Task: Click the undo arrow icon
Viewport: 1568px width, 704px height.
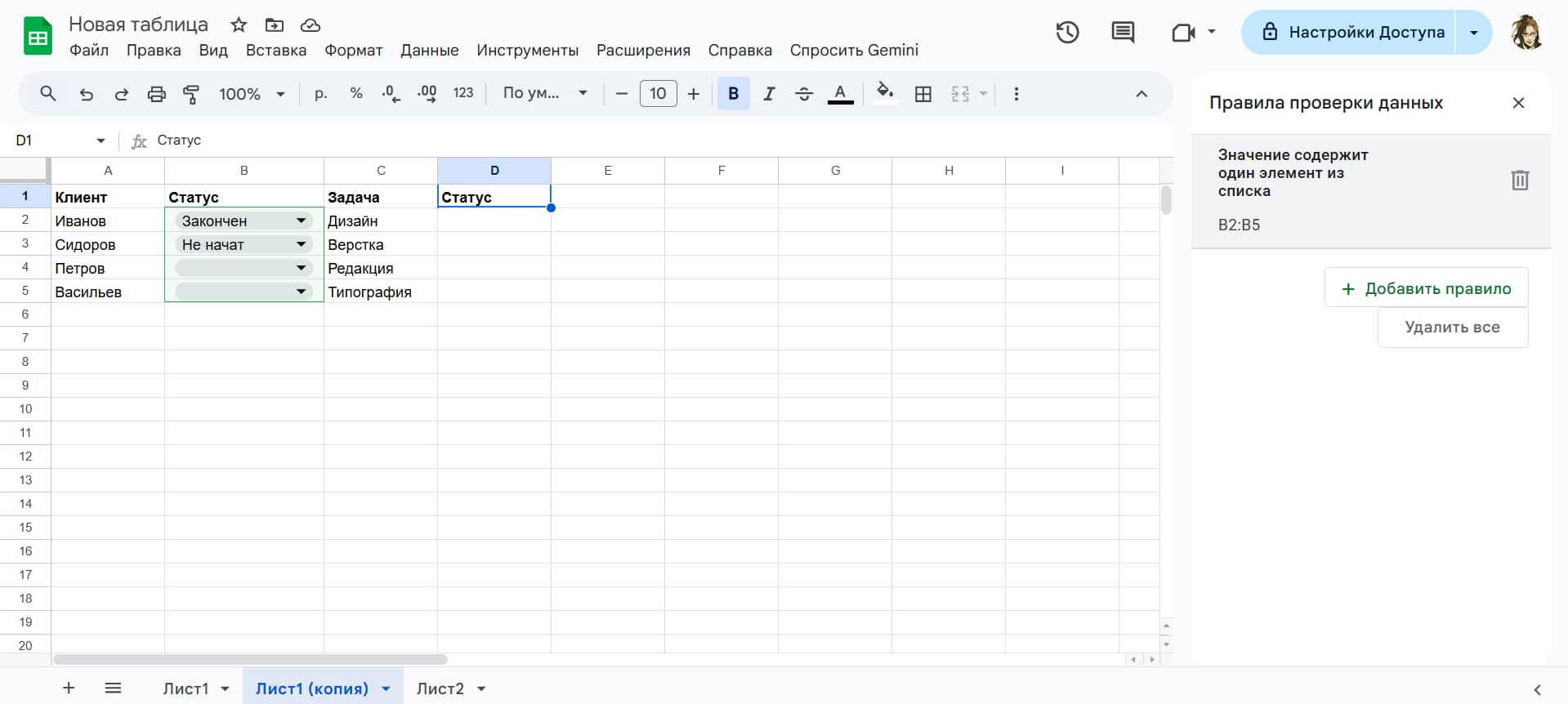Action: pyautogui.click(x=86, y=94)
